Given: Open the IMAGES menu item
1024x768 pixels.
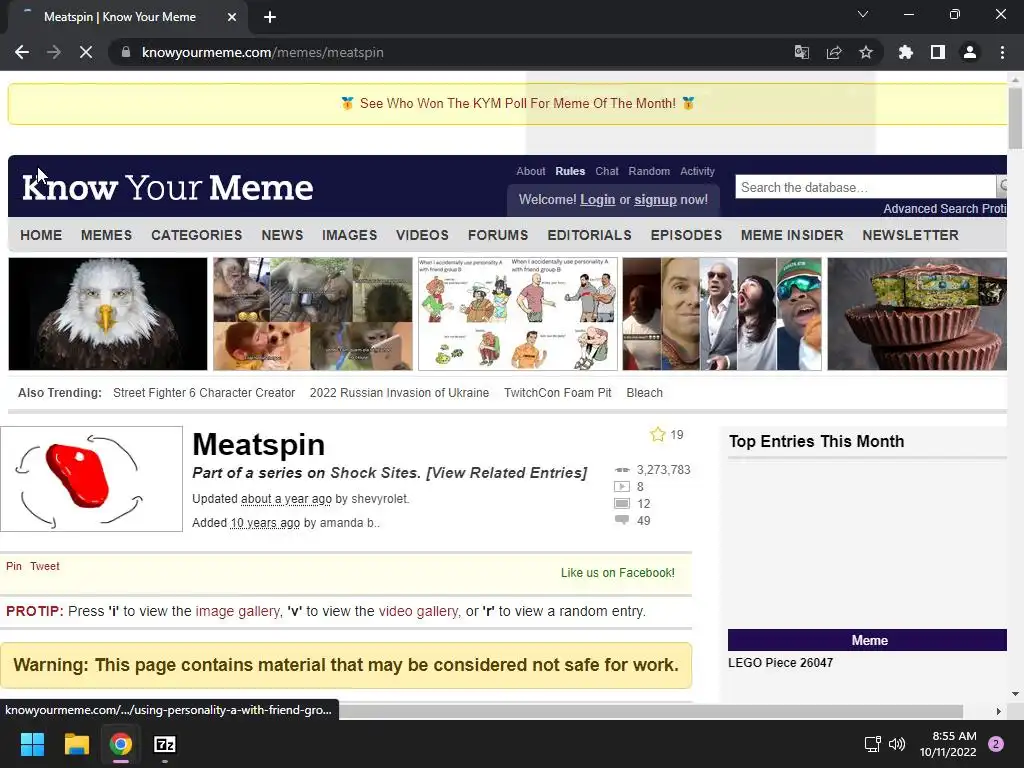Looking at the screenshot, I should [349, 235].
